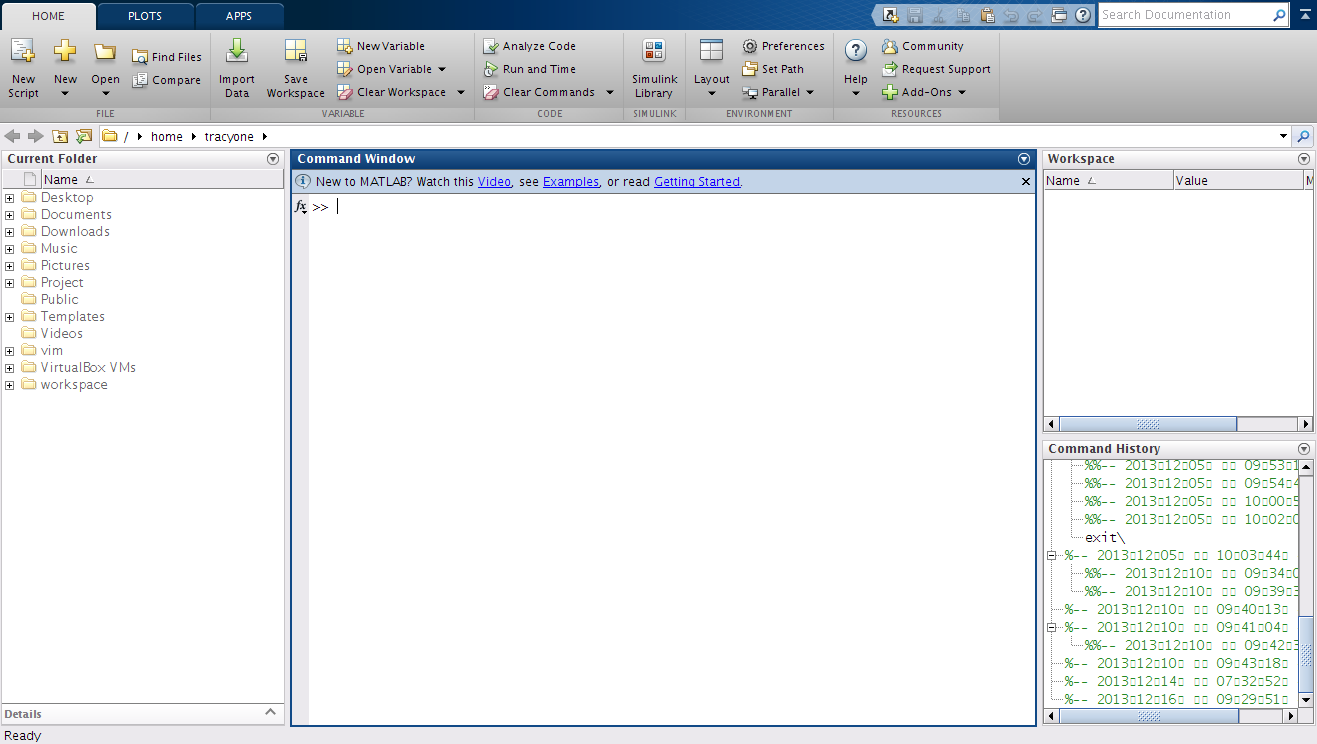Open Preferences gear icon
This screenshot has height=744, width=1317.
pos(750,46)
